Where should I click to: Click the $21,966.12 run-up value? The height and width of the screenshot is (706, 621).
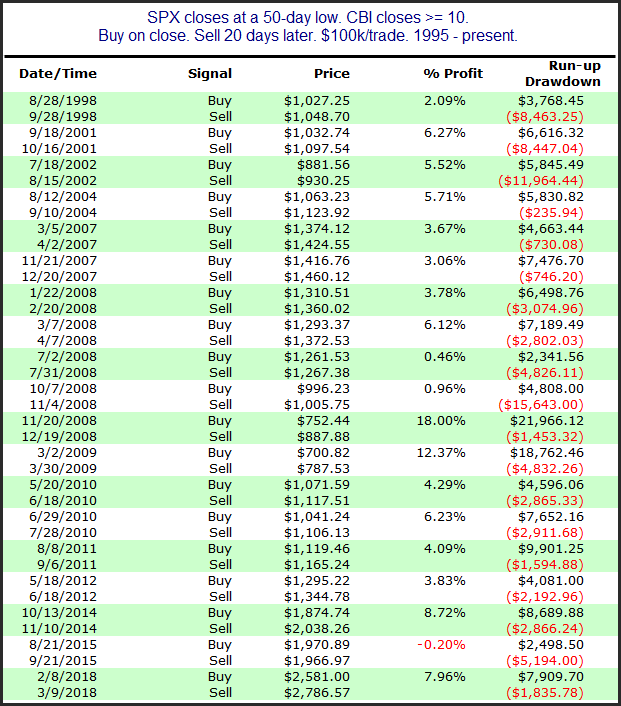click(547, 421)
